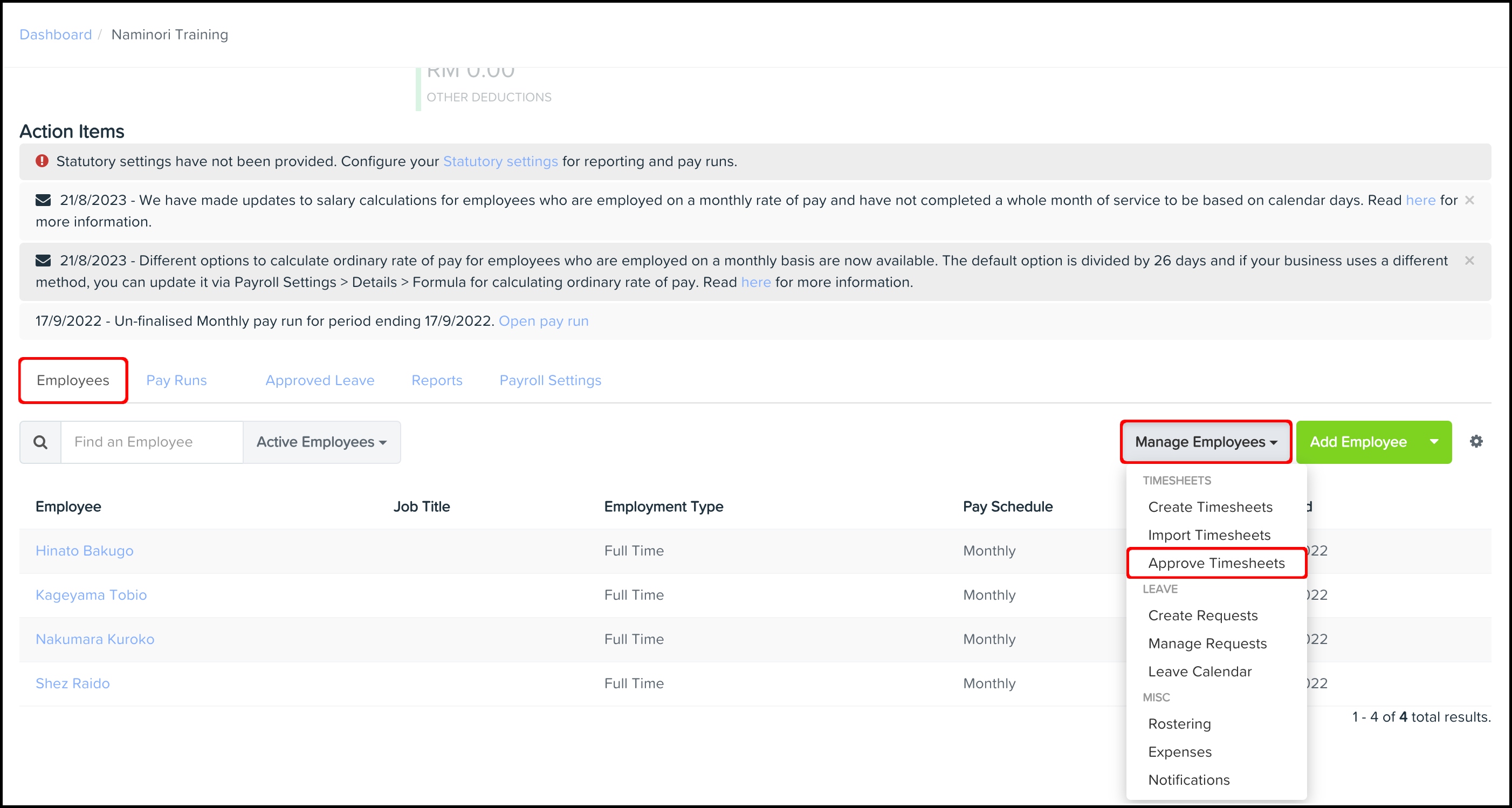Click in the Find an Employee field
Viewport: 1512px width, 808px height.
pos(152,442)
